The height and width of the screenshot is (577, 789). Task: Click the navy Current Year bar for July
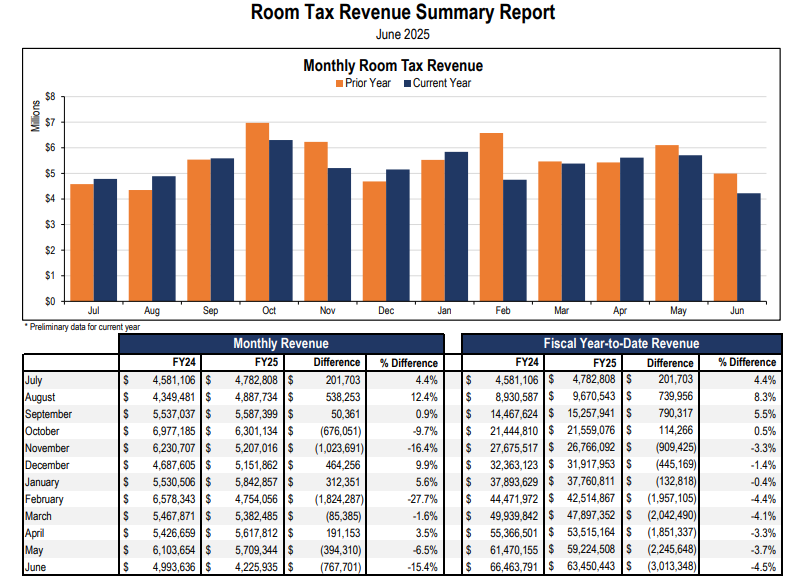[x=105, y=239]
